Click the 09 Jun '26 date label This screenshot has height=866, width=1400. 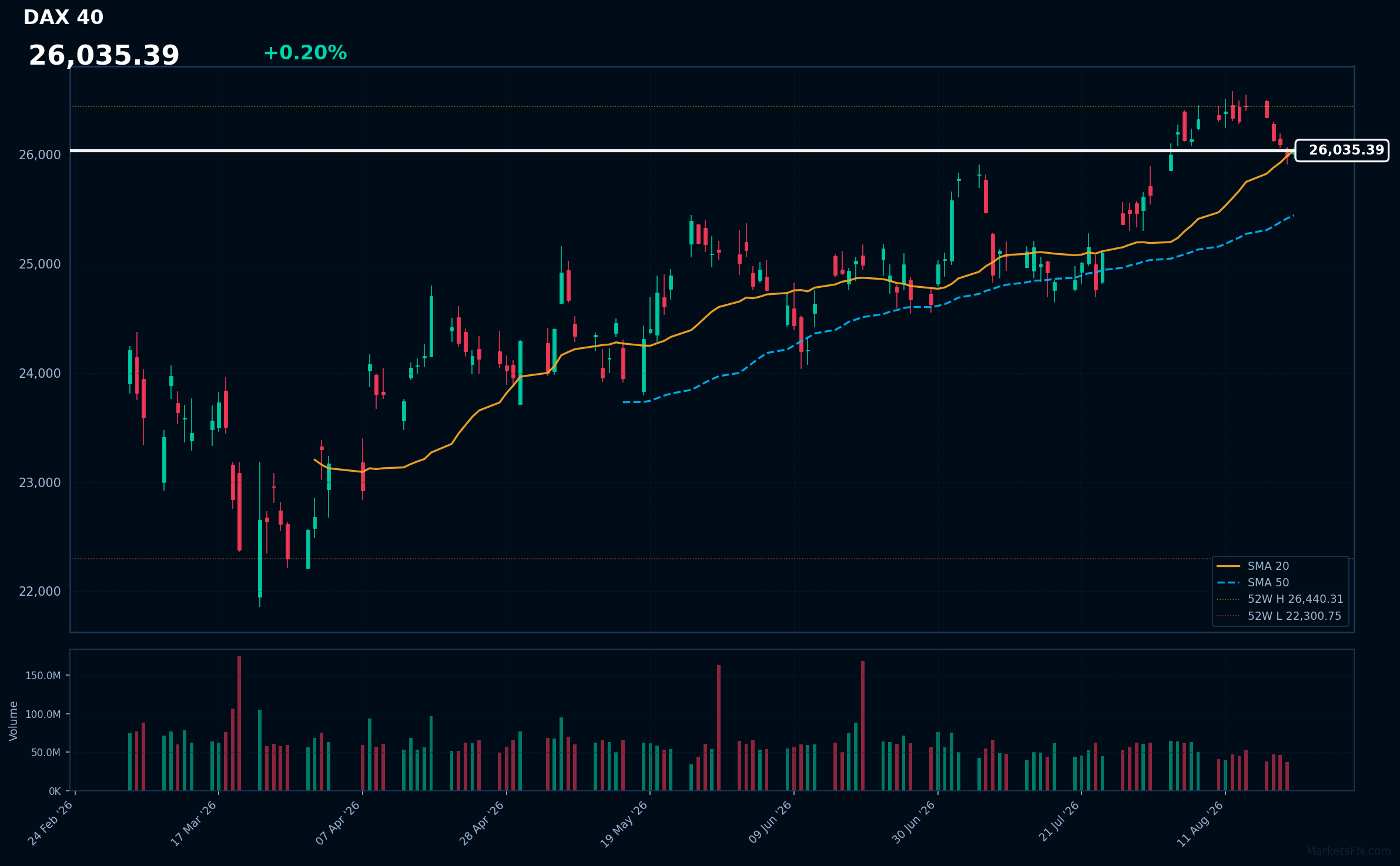pyautogui.click(x=769, y=823)
